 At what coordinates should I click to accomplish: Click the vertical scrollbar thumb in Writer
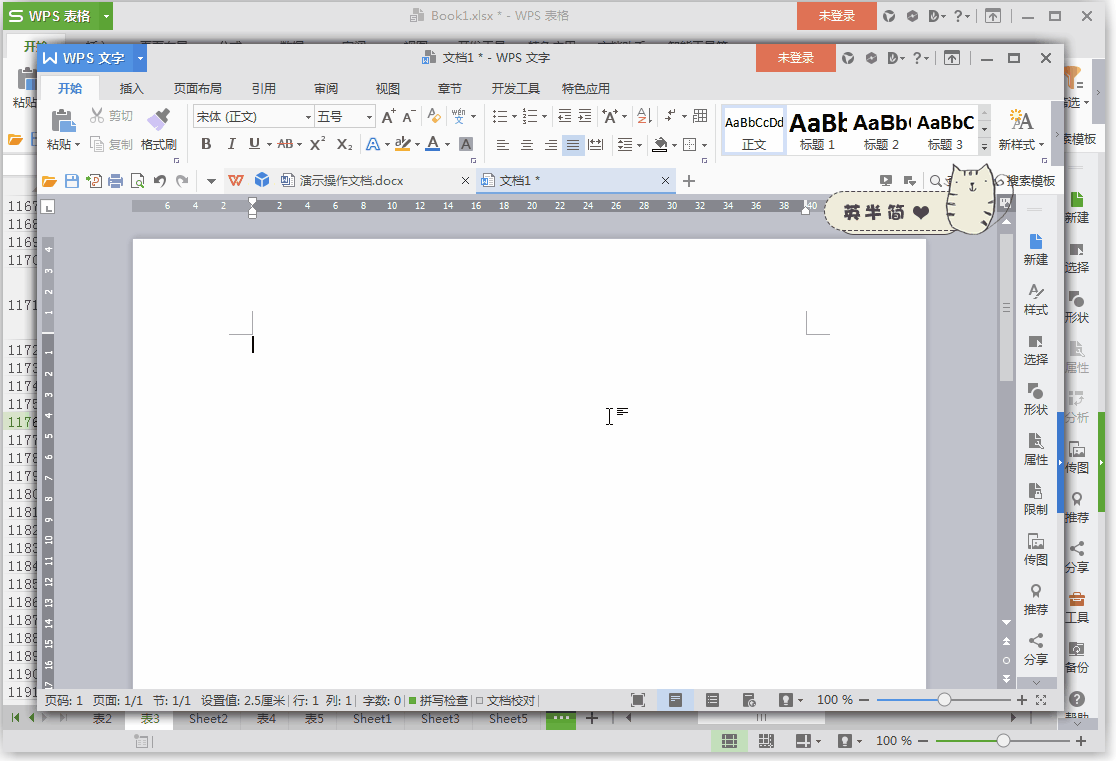(x=1006, y=307)
